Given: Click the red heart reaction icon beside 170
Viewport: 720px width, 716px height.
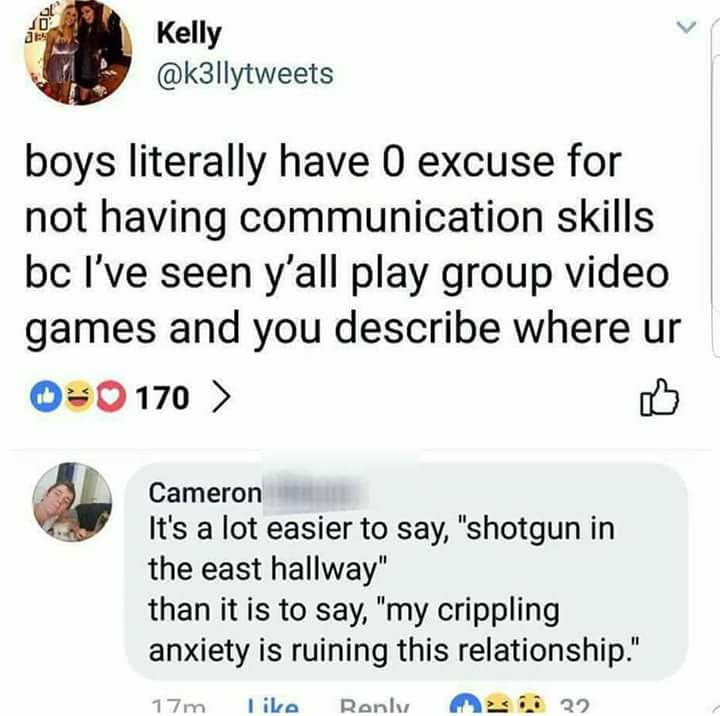Looking at the screenshot, I should coord(110,397).
